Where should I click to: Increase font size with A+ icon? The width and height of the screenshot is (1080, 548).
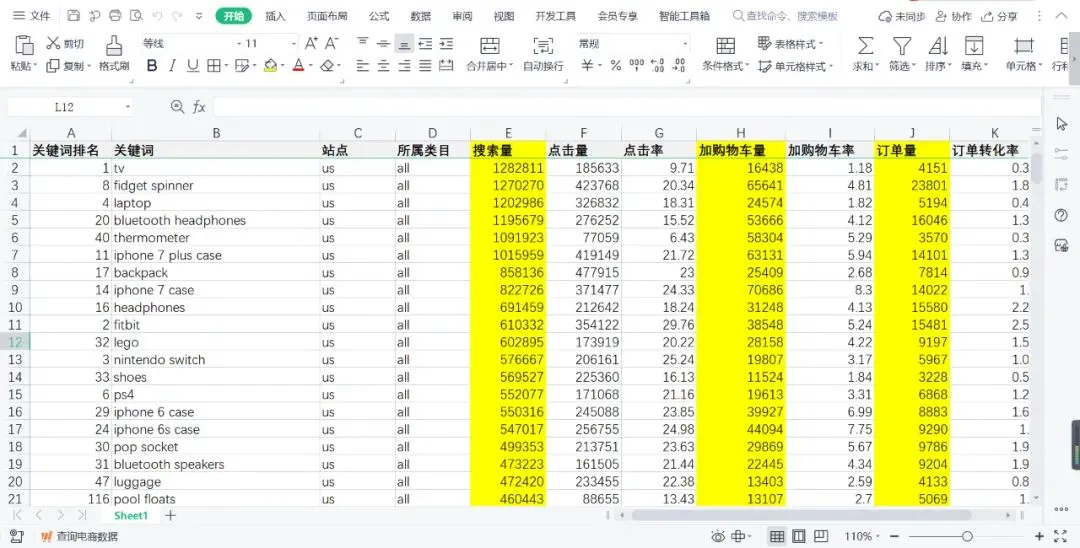point(311,43)
